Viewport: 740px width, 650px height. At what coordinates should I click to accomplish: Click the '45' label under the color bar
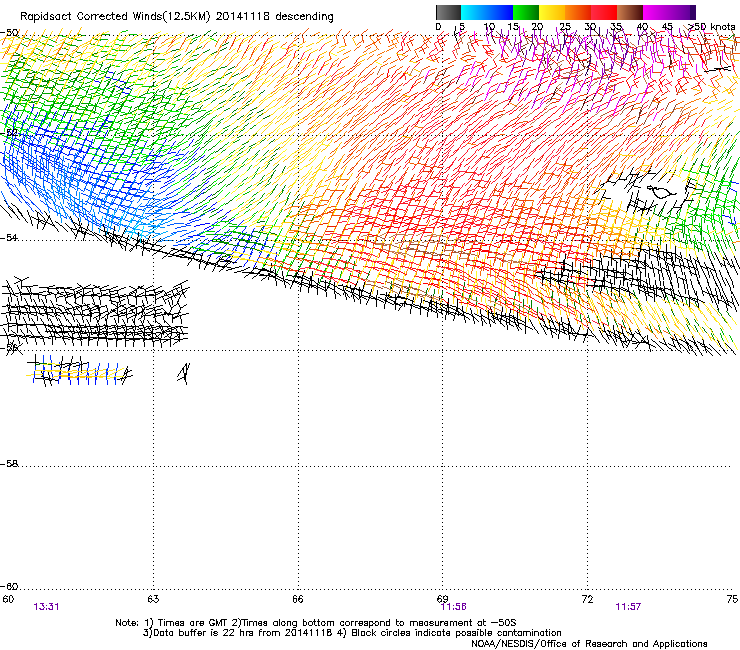[667, 27]
